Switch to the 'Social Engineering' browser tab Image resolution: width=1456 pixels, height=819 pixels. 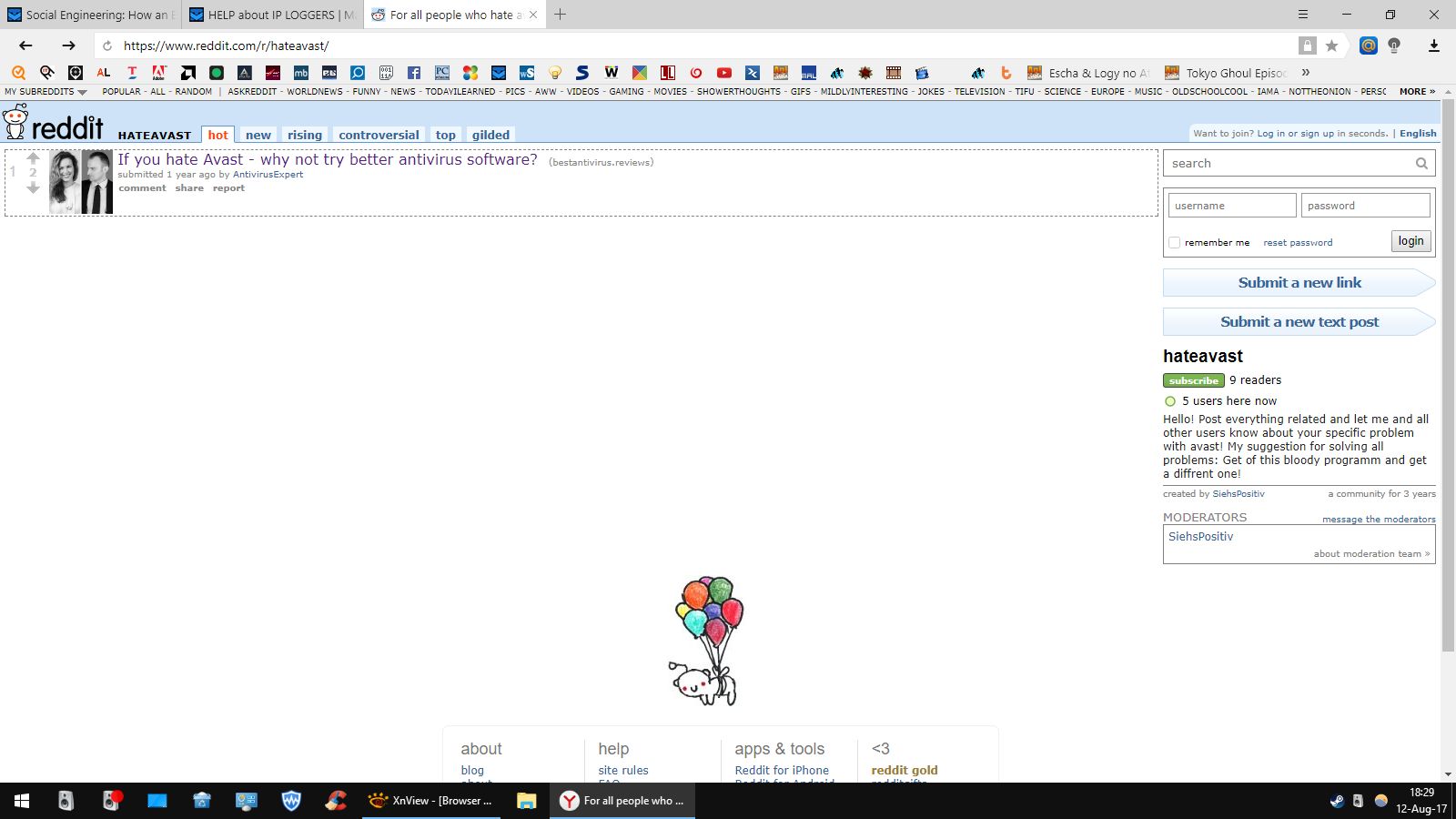[x=91, y=15]
